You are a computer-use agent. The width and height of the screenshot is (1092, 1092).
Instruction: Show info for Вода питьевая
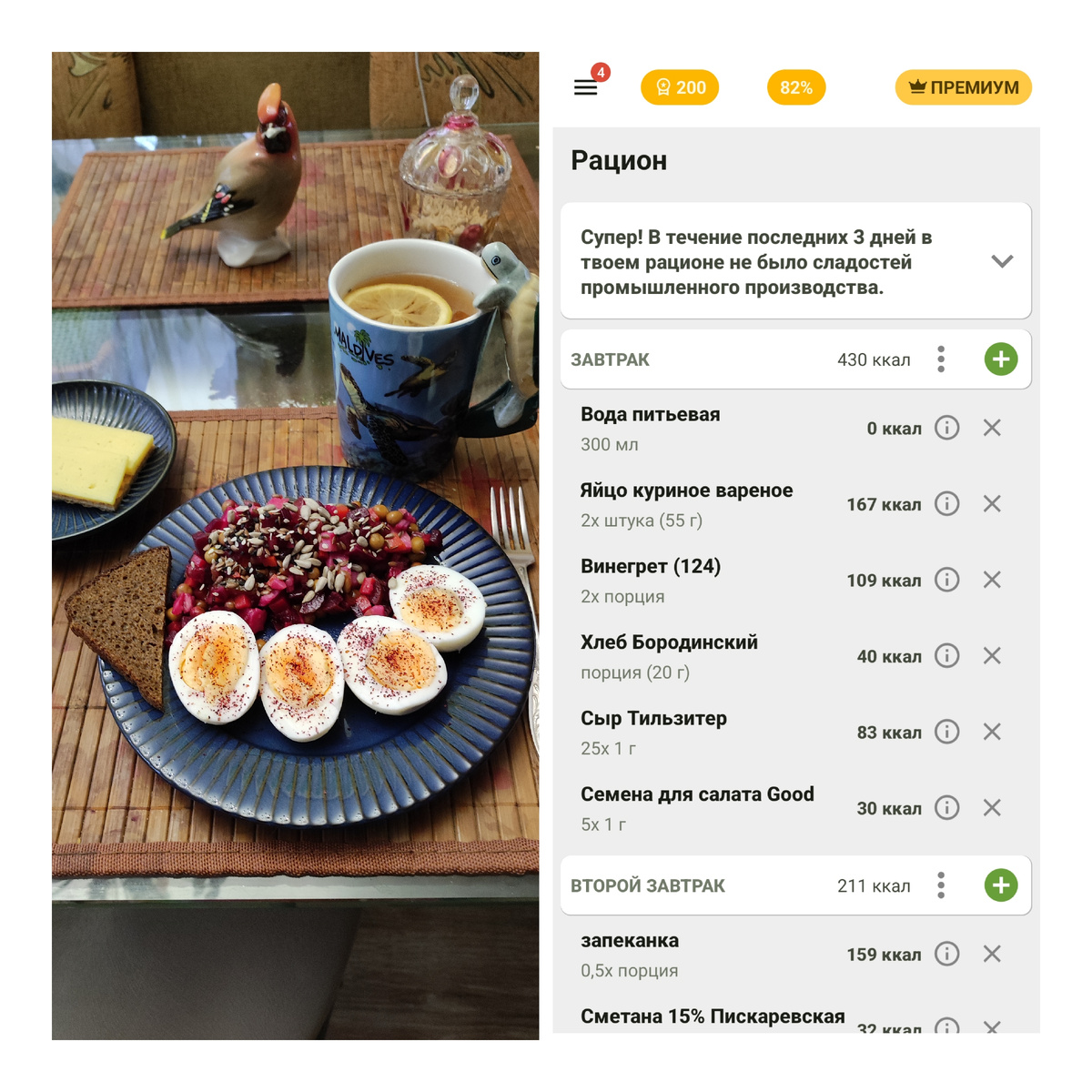[947, 428]
